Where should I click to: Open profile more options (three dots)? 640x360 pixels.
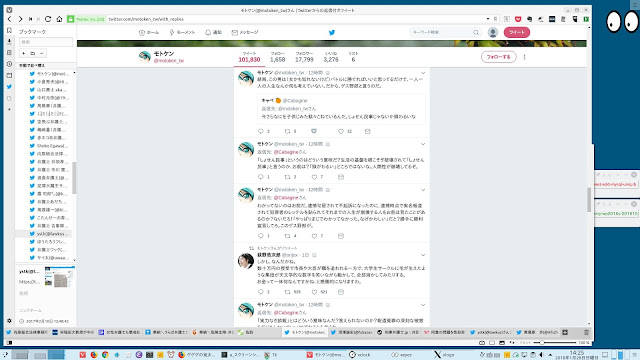(x=524, y=58)
